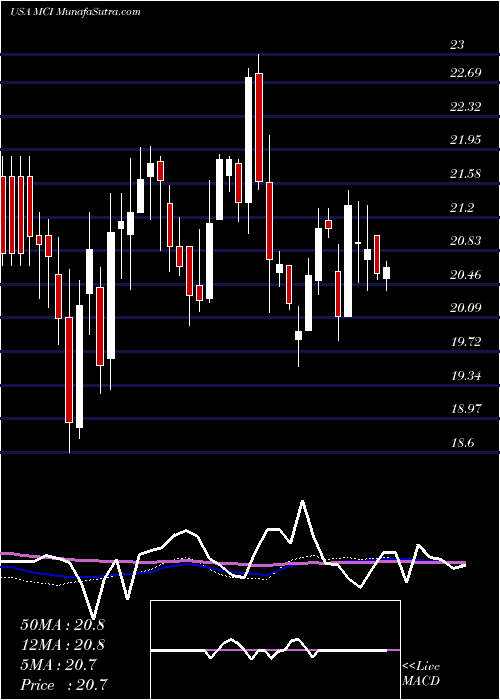Viewport: 500px width, 700px height.
Task: Click the '12MA : 20.8' readout
Action: pyautogui.click(x=62, y=645)
